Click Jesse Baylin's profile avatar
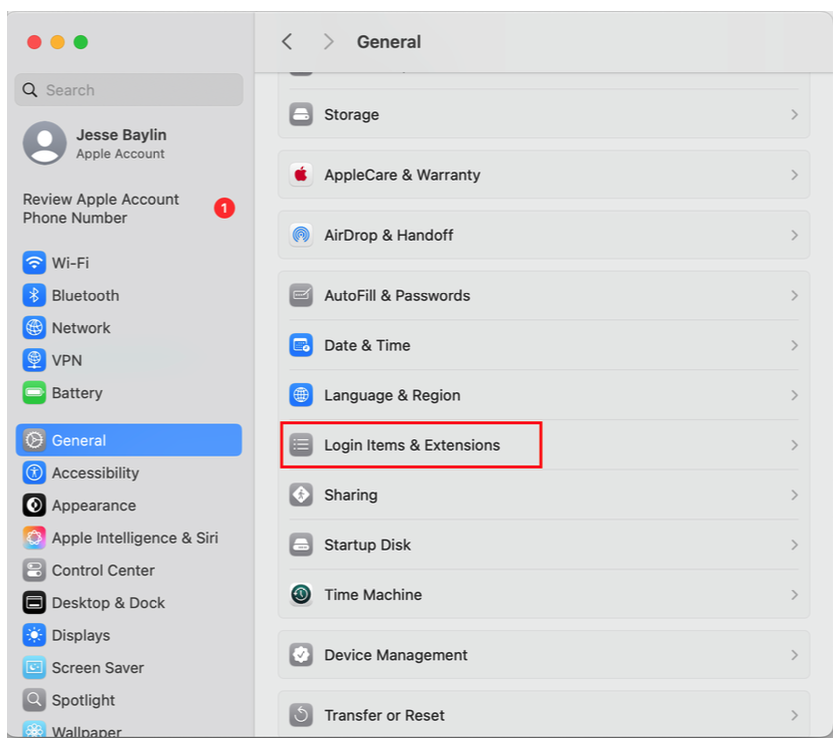The image size is (840, 748). coord(44,143)
